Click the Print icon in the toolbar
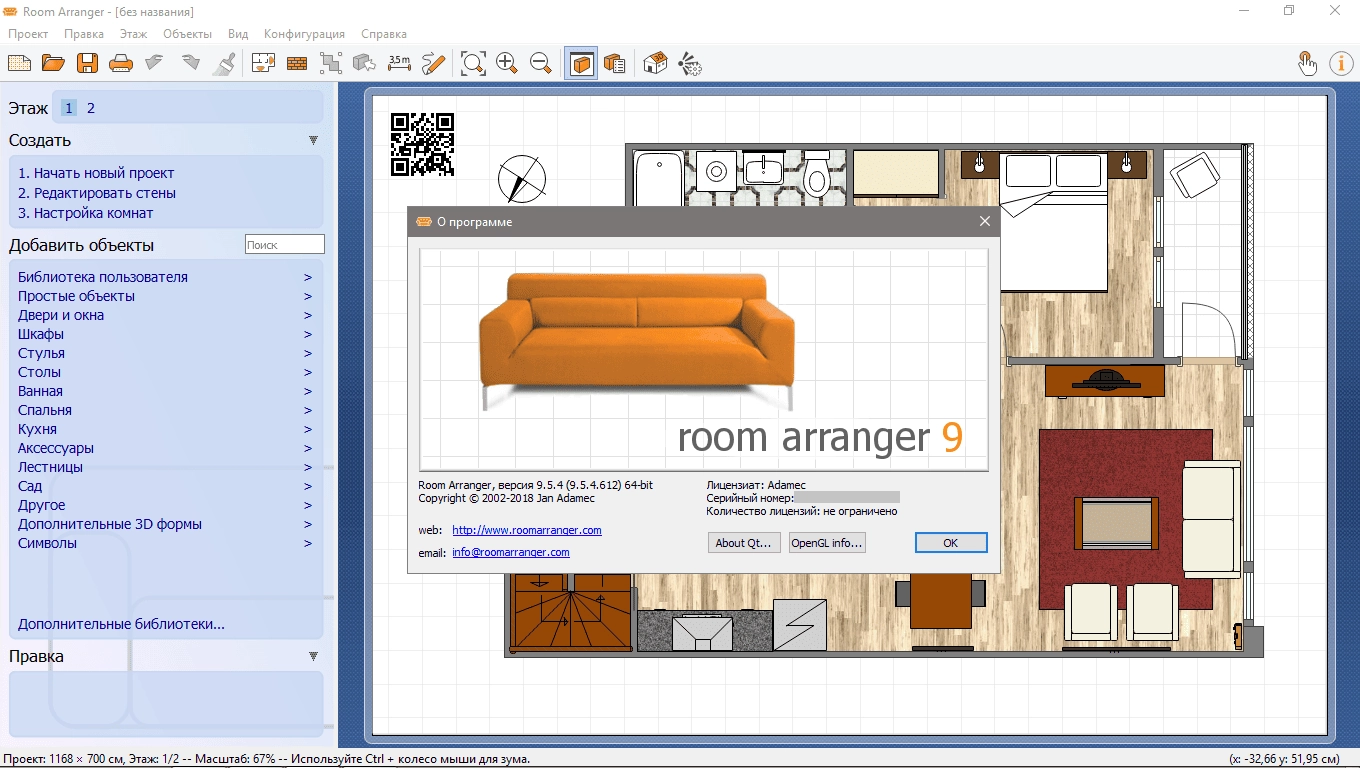The width and height of the screenshot is (1360, 768). (x=121, y=63)
